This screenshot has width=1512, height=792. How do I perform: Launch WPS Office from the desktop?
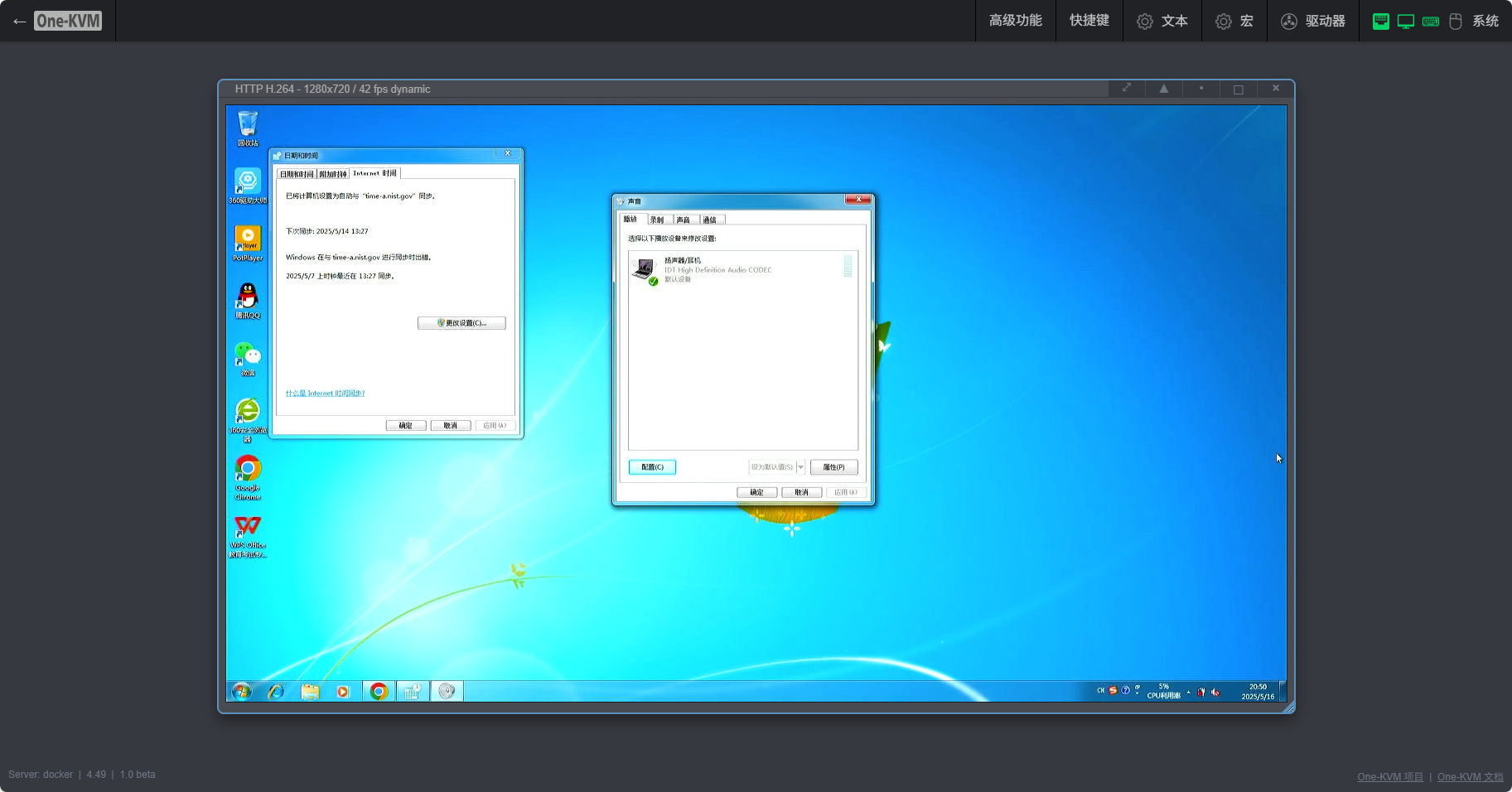click(x=248, y=529)
